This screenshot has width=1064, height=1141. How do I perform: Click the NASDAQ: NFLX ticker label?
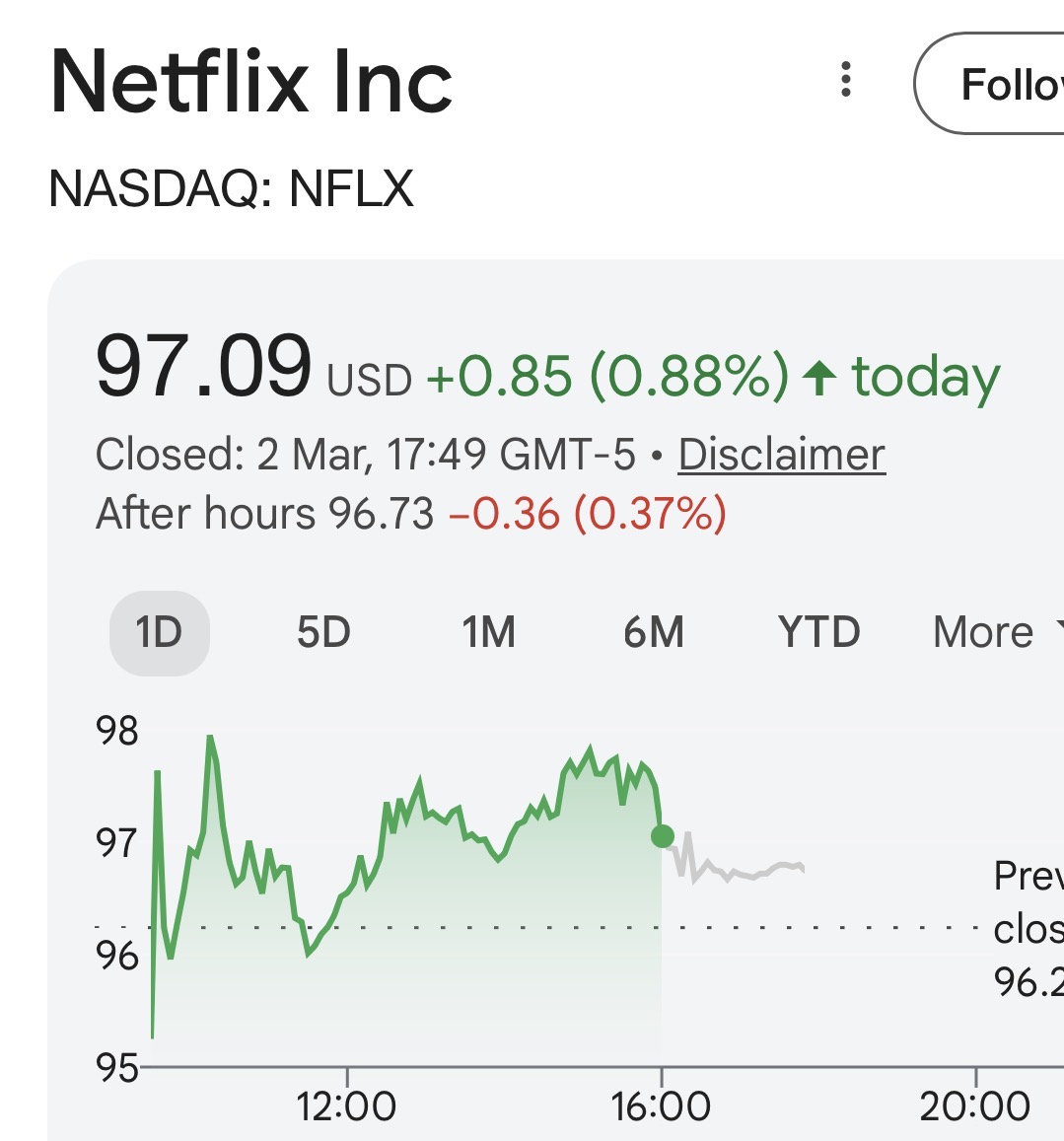(x=231, y=187)
